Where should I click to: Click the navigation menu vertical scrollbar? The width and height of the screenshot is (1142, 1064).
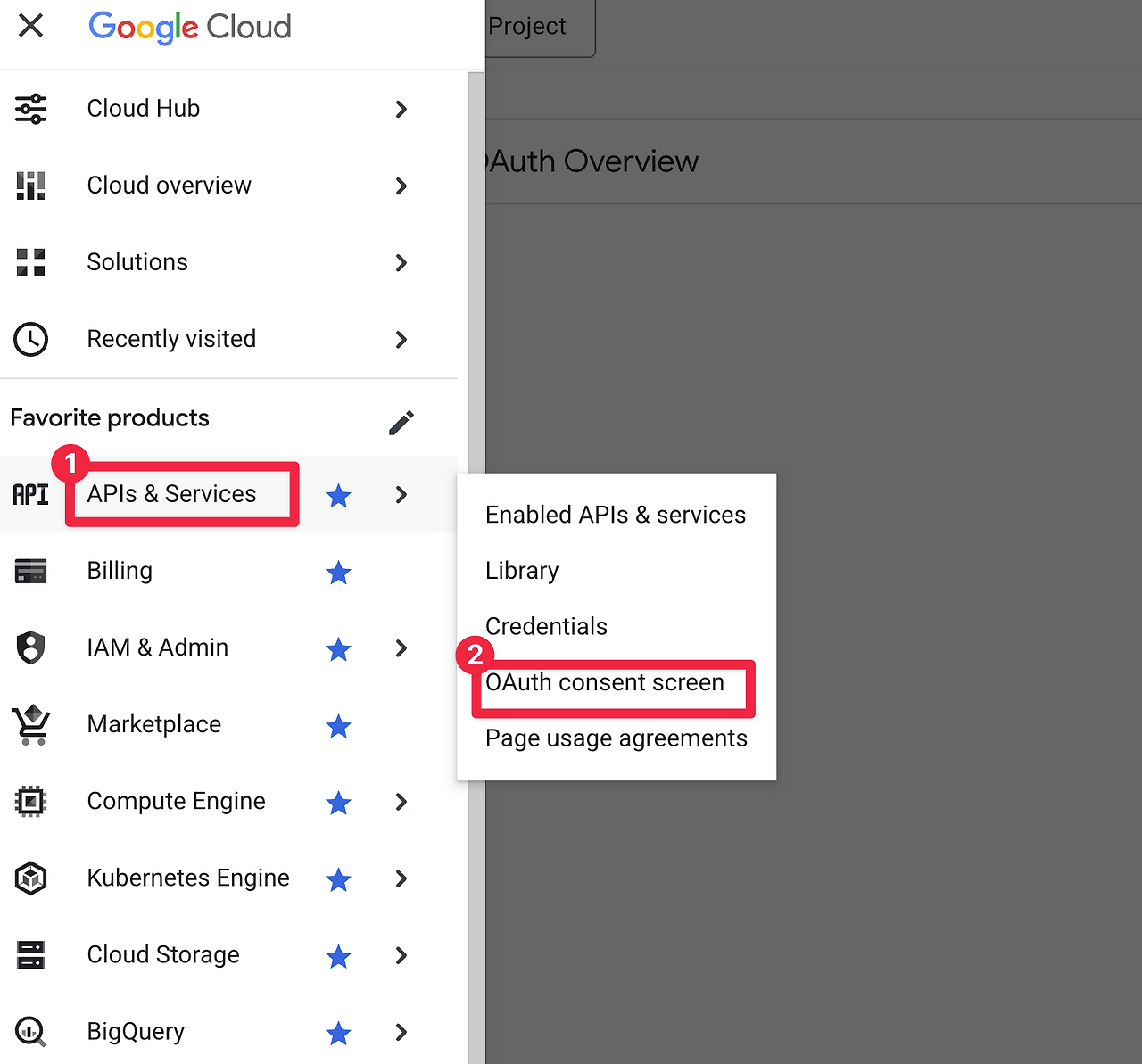476,567
